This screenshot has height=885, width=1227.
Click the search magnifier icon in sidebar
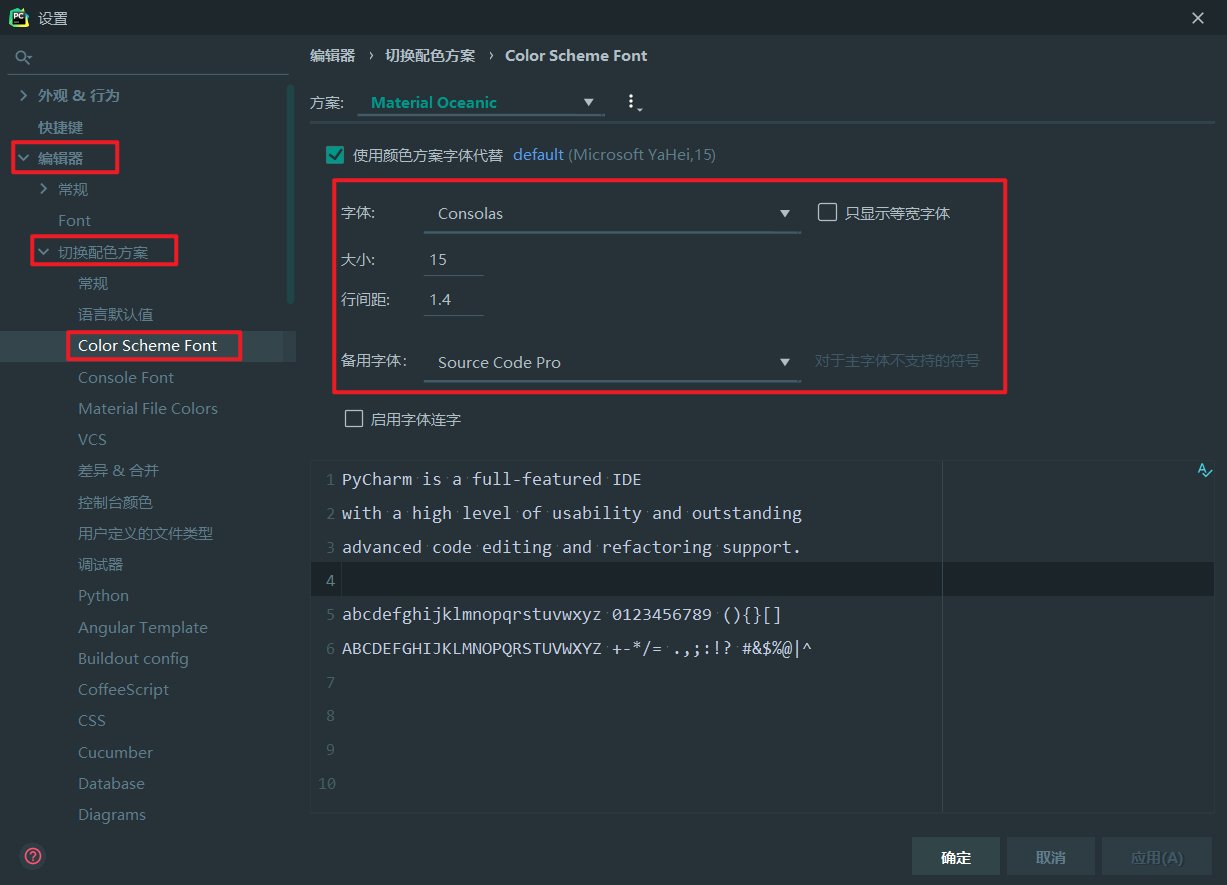pyautogui.click(x=23, y=58)
